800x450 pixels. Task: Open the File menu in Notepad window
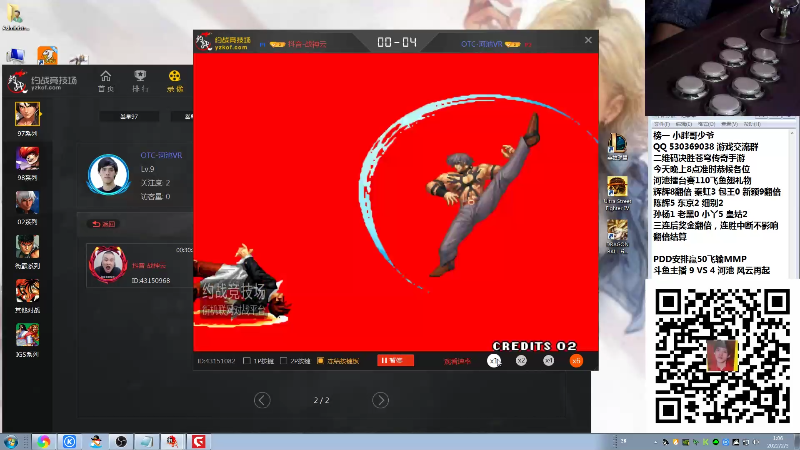[662, 124]
